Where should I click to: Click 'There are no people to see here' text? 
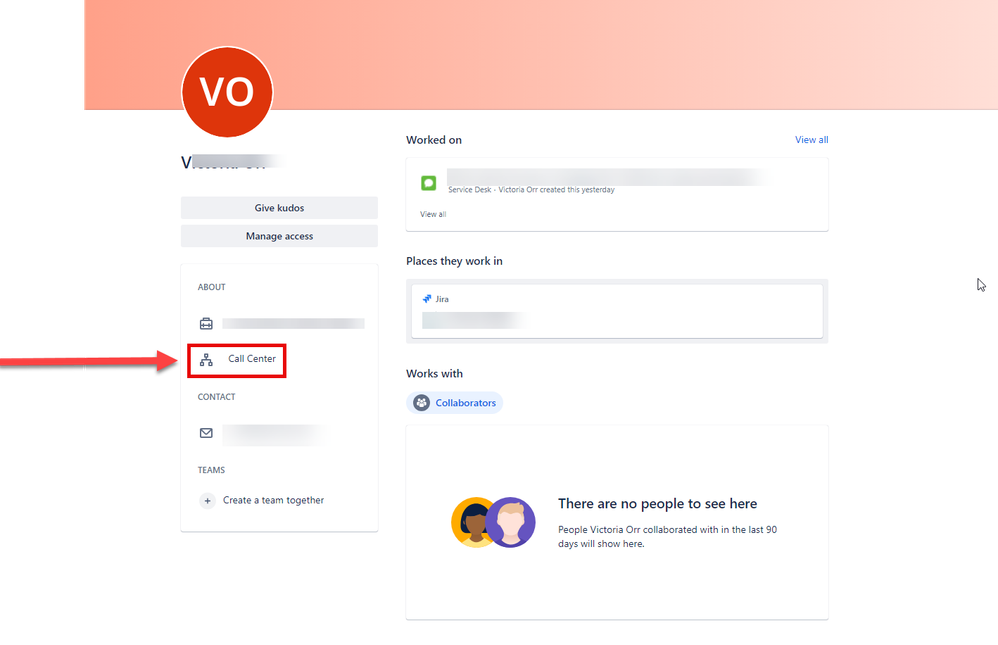(657, 504)
